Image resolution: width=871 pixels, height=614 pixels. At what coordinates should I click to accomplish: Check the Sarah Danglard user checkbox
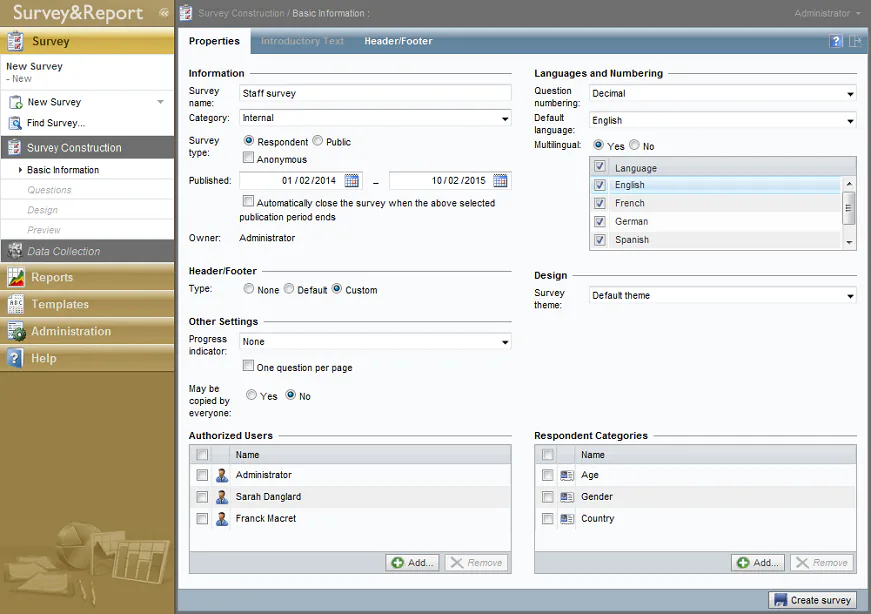coord(202,497)
